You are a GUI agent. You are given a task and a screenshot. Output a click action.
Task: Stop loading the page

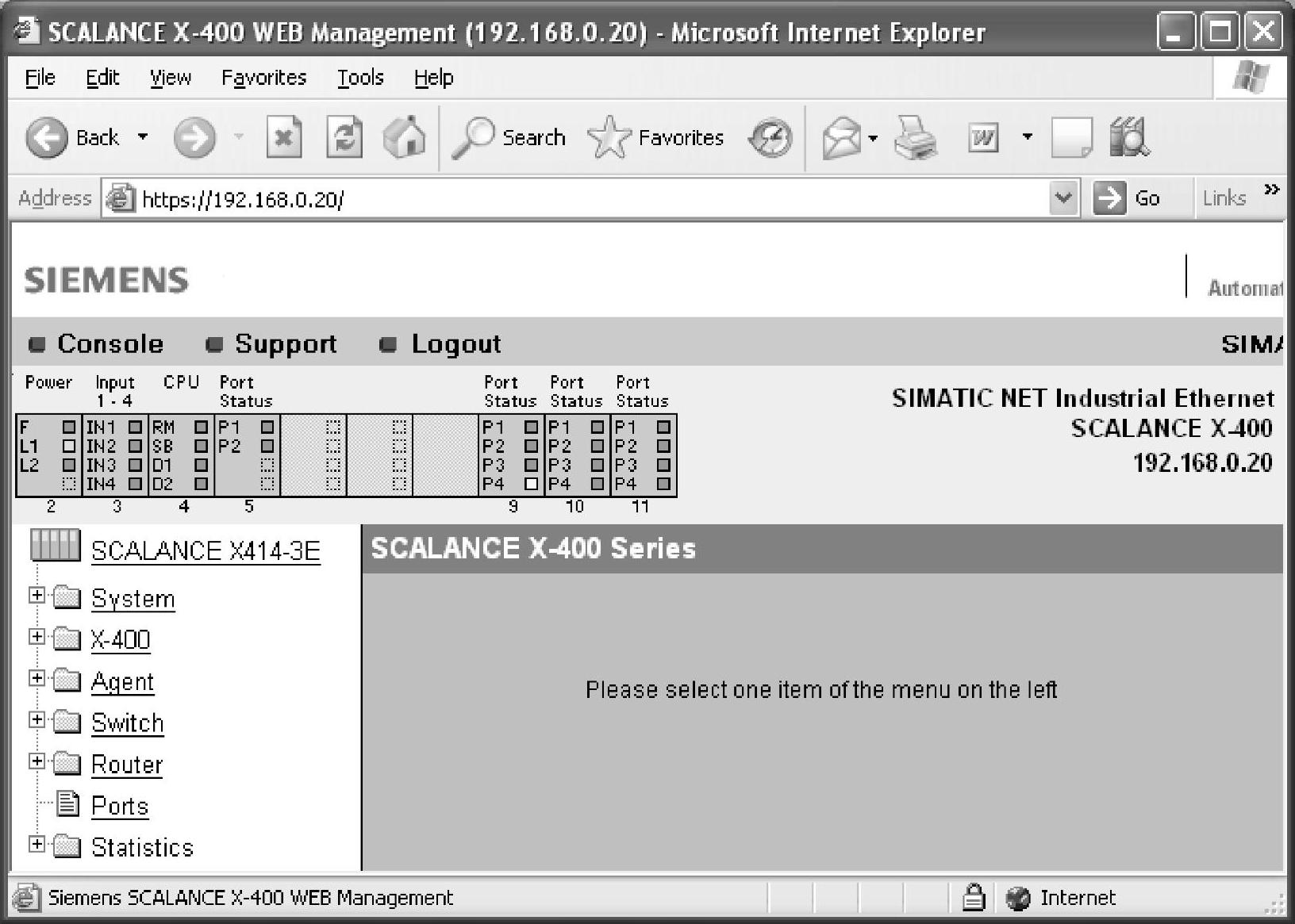pyautogui.click(x=283, y=138)
